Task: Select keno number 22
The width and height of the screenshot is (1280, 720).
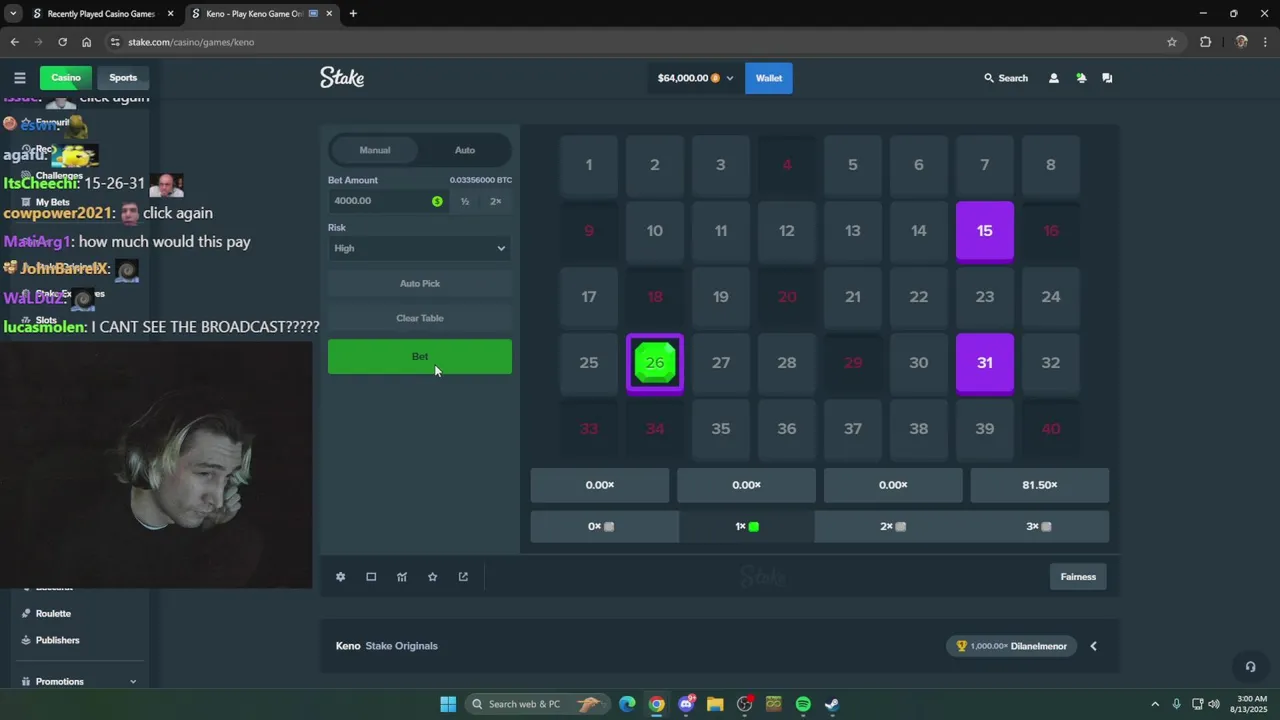Action: [919, 297]
